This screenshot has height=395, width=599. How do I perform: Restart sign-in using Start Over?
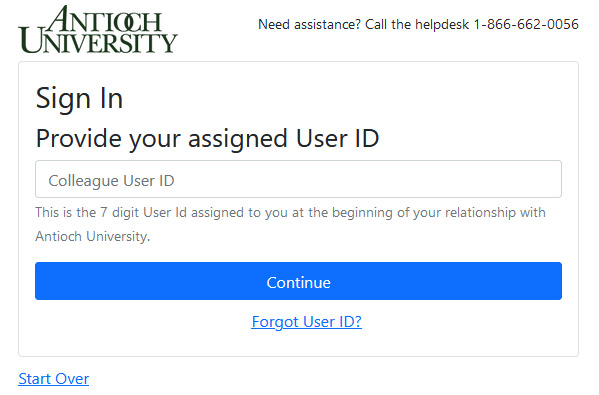click(53, 379)
